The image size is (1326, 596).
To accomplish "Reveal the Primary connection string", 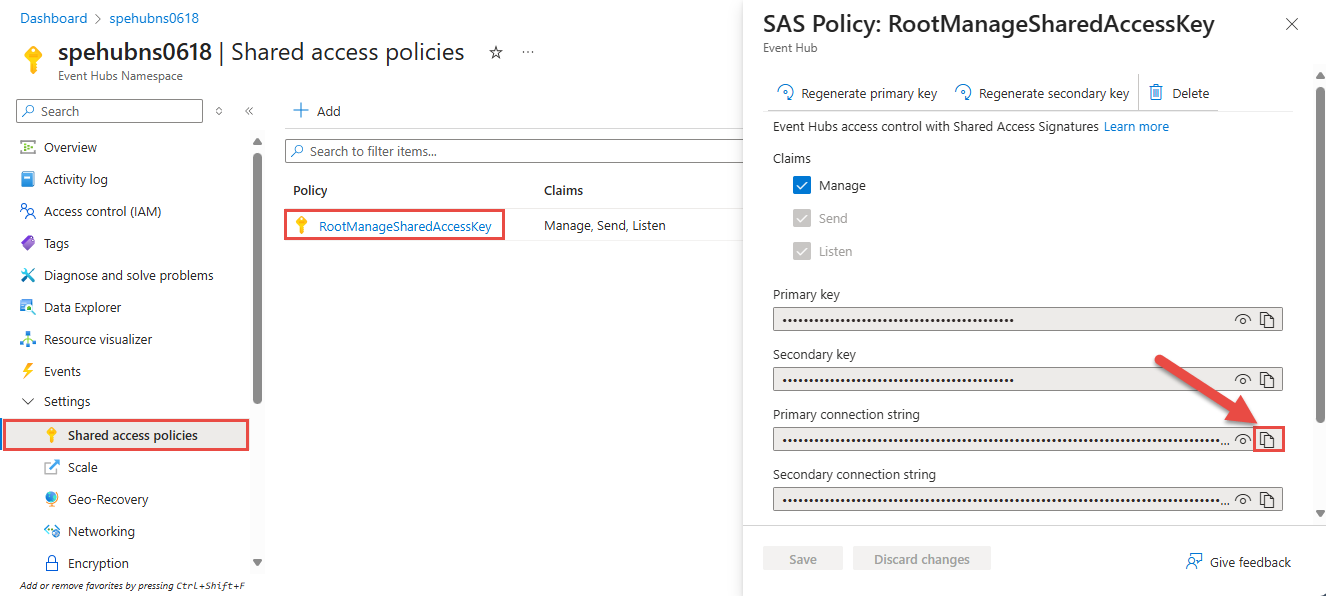I will pyautogui.click(x=1243, y=440).
